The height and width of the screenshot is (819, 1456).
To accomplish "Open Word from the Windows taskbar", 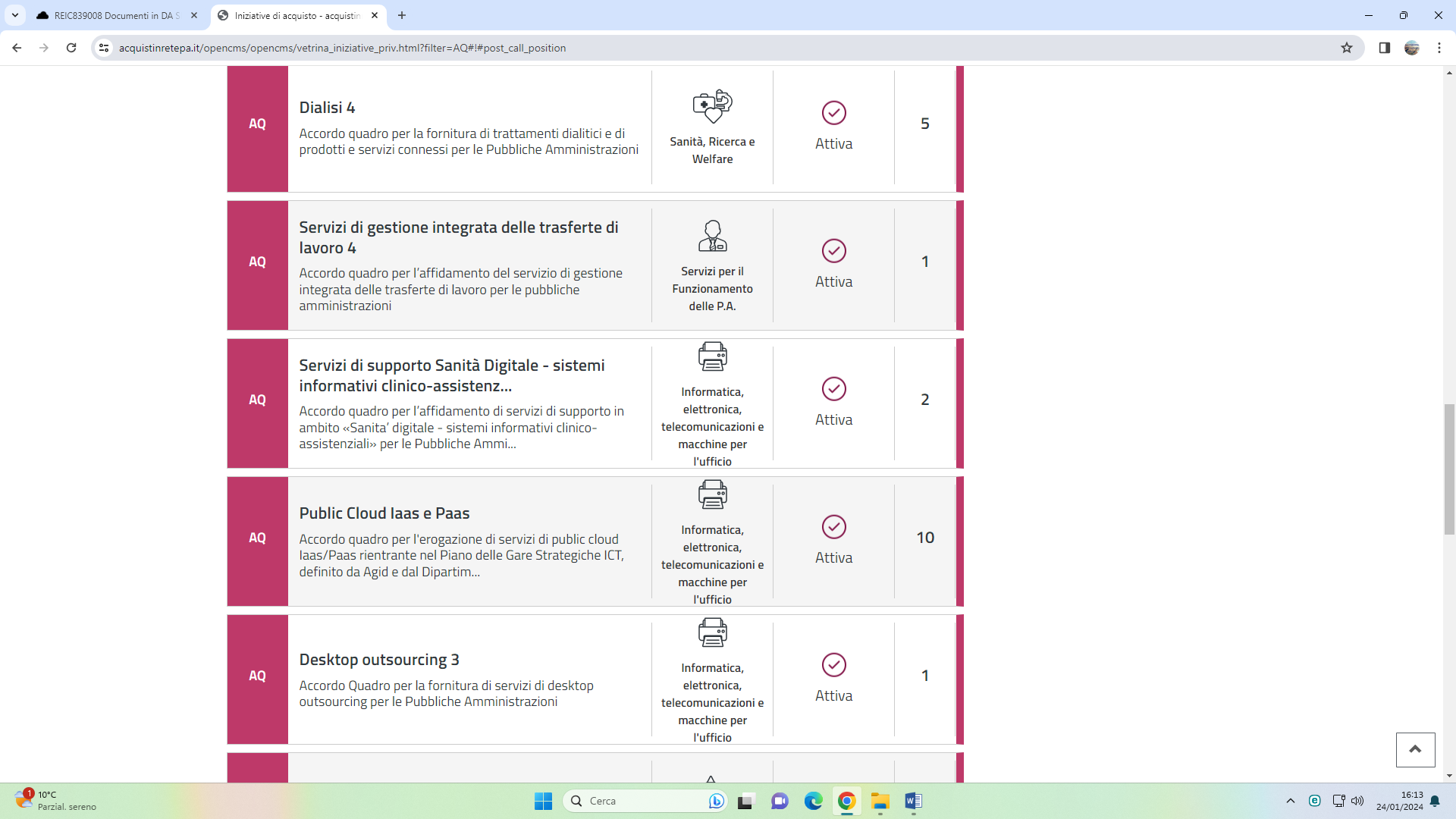I will 913,801.
